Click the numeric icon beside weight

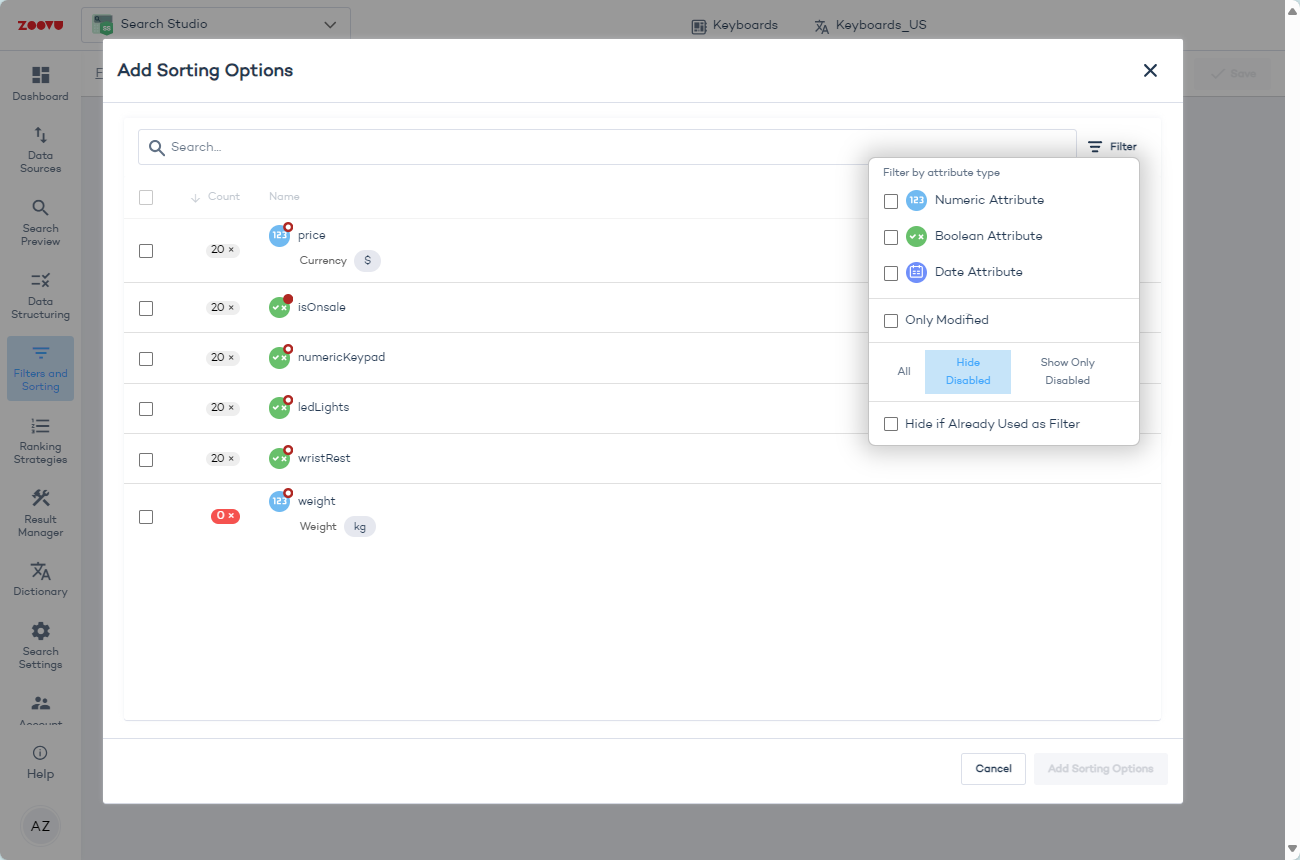pos(279,501)
